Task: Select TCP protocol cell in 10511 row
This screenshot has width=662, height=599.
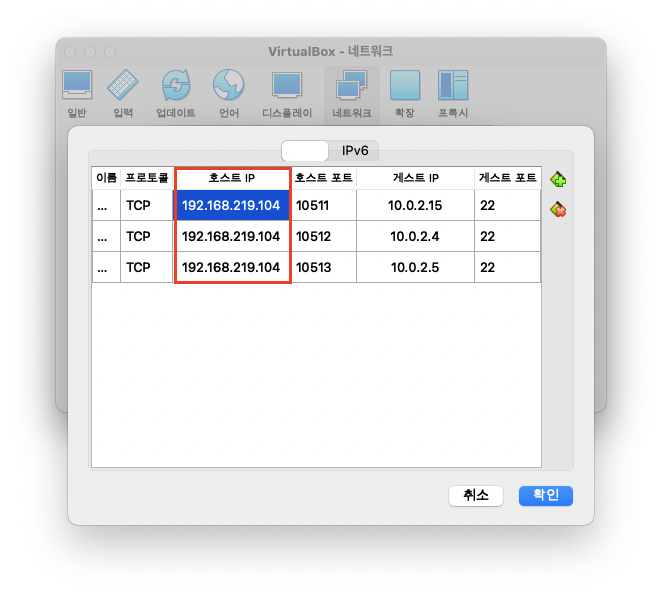Action: click(x=147, y=205)
